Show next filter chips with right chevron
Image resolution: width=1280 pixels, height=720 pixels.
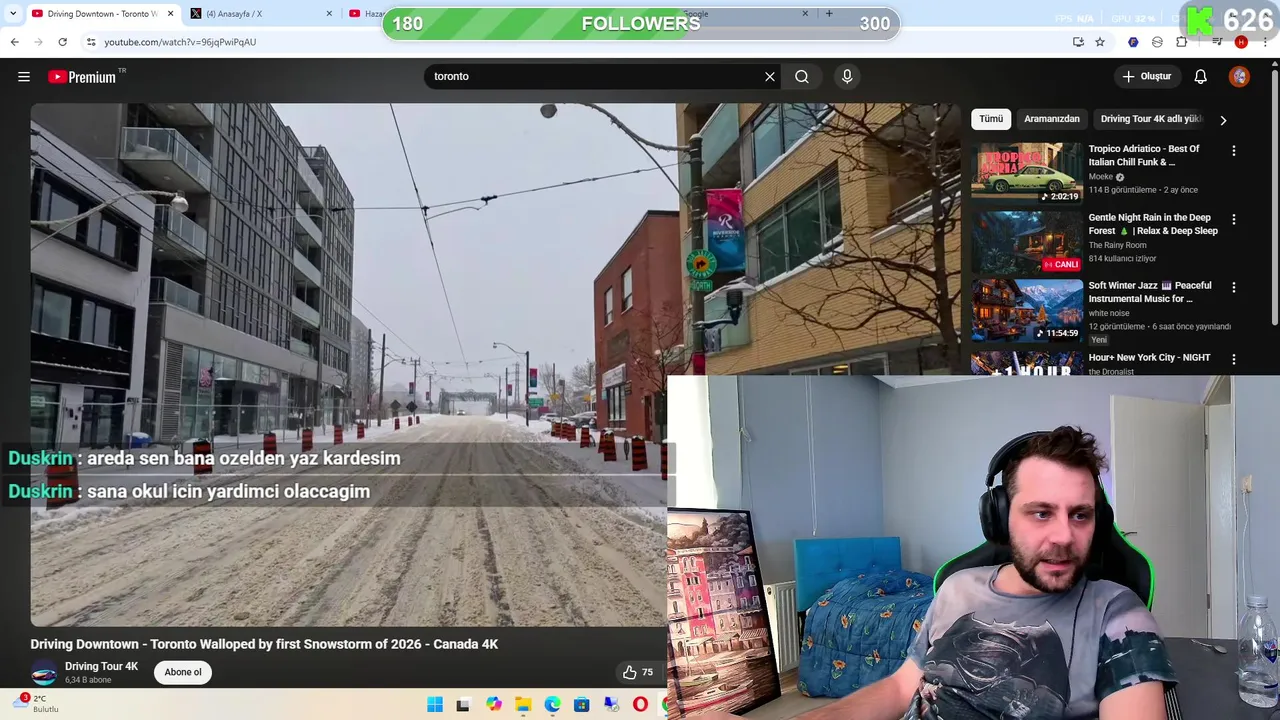point(1222,120)
